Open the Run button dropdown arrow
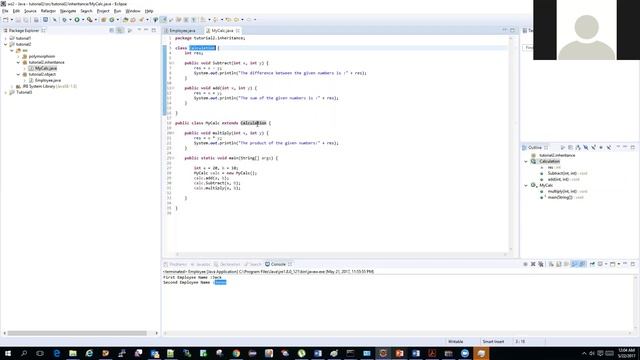This screenshot has height=360, width=640. click(83, 20)
